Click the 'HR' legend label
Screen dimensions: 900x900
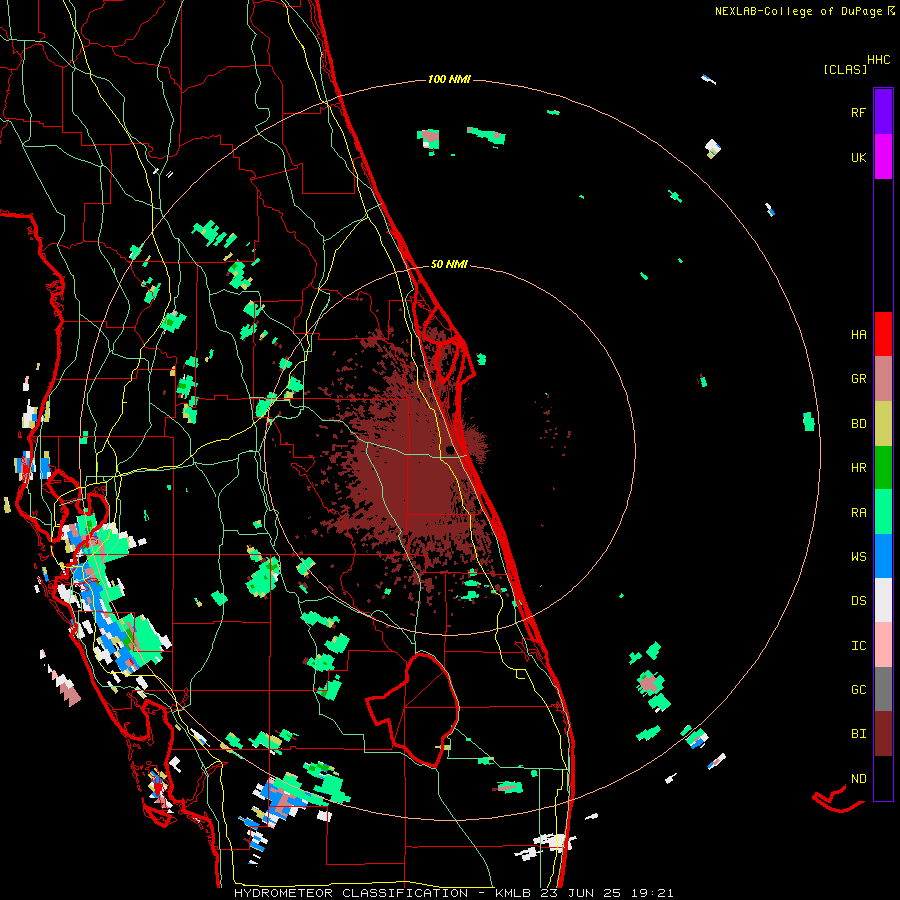click(858, 468)
